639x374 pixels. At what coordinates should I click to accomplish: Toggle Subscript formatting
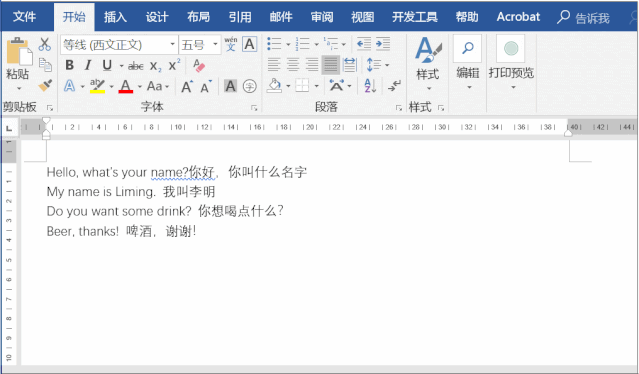click(x=155, y=66)
